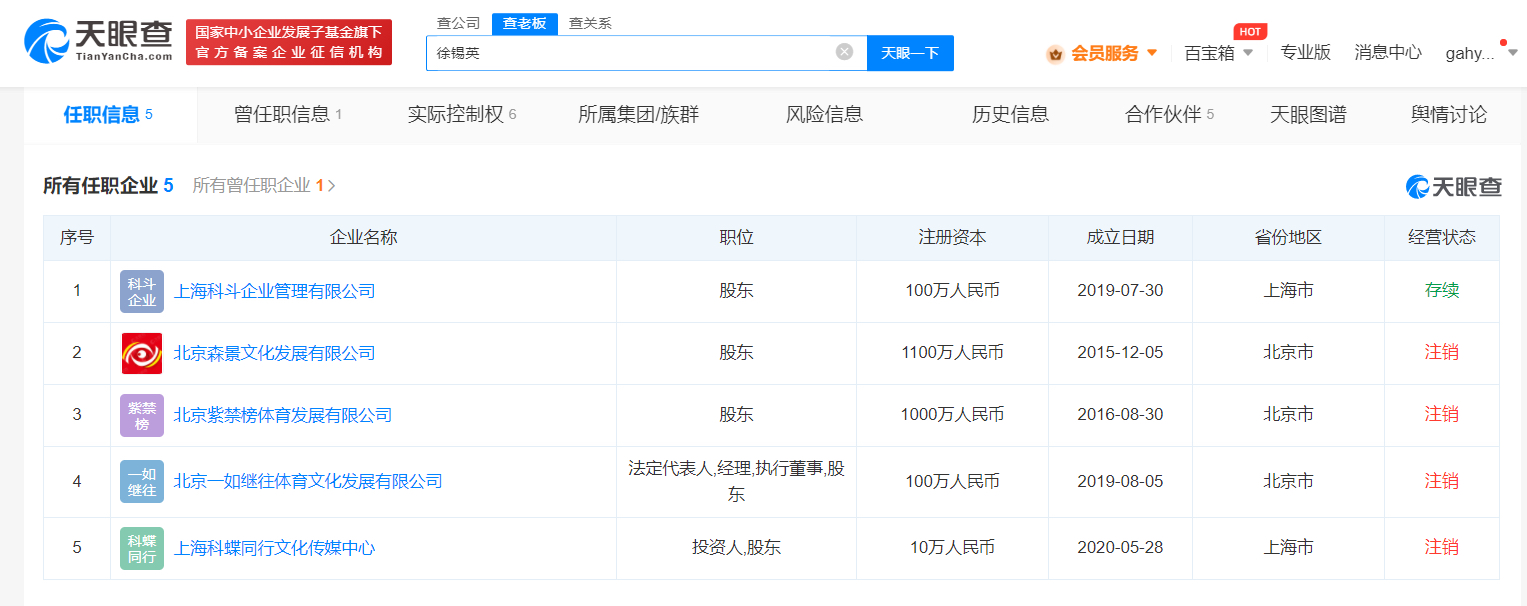1527x606 pixels.
Task: Open the 上海科斗企业管理 company logo
Action: [x=142, y=291]
